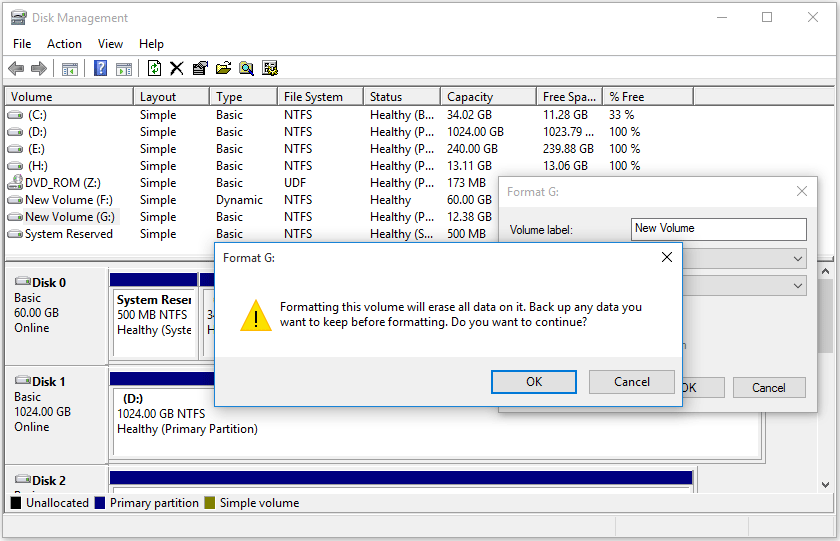Screen dimensions: 840x541
Task: Click the Volume label input field
Action: (x=718, y=229)
